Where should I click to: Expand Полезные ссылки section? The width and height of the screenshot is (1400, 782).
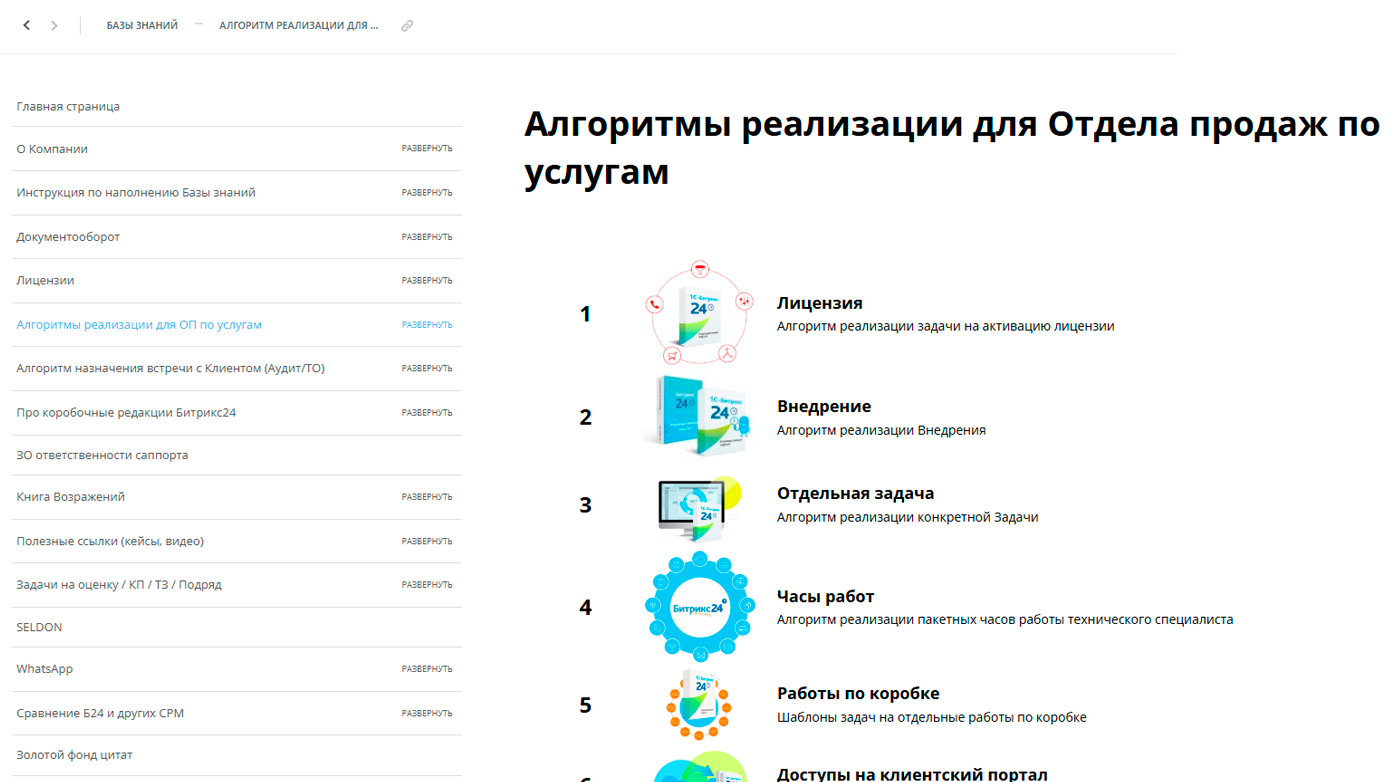pyautogui.click(x=427, y=541)
